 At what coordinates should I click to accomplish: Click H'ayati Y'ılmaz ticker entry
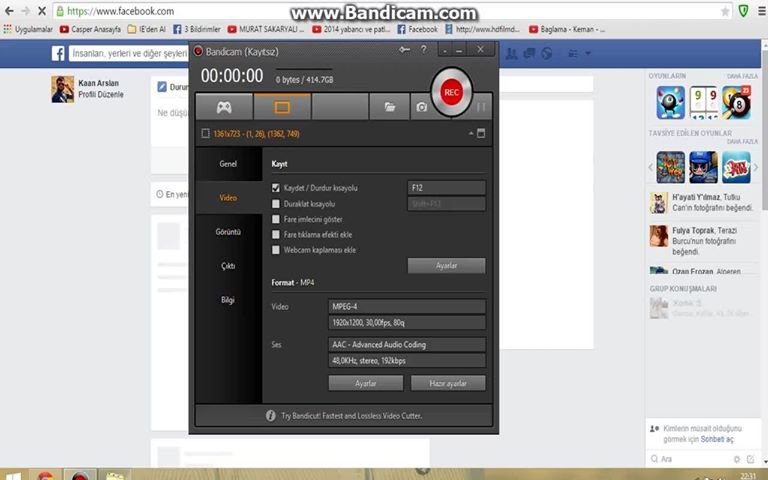[x=702, y=203]
